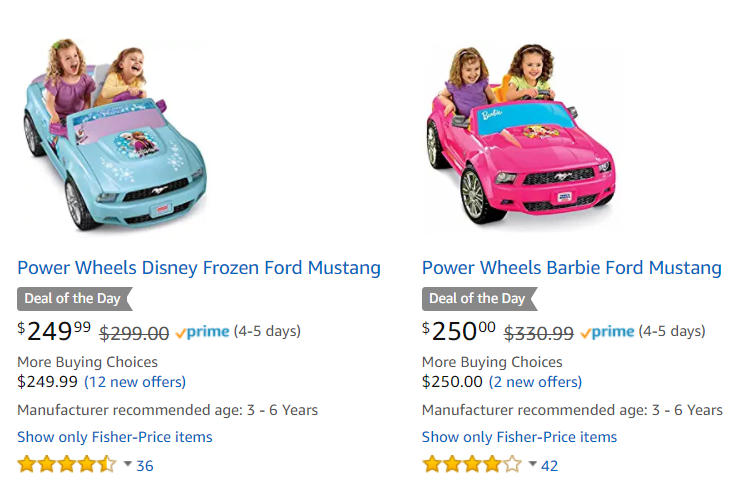Click the $249.99 deal price
Viewport: 739px width, 491px height.
pyautogui.click(x=54, y=331)
